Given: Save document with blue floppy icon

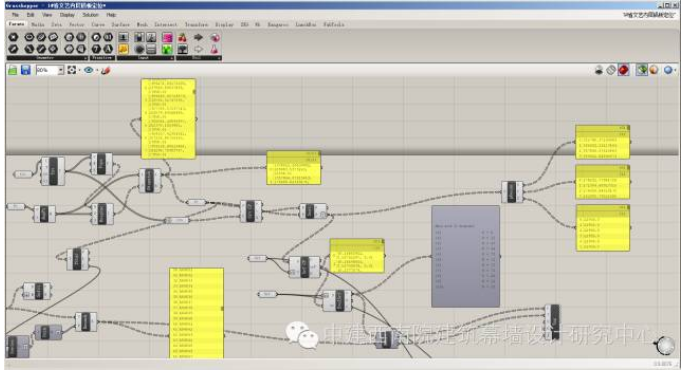Looking at the screenshot, I should 26,70.
